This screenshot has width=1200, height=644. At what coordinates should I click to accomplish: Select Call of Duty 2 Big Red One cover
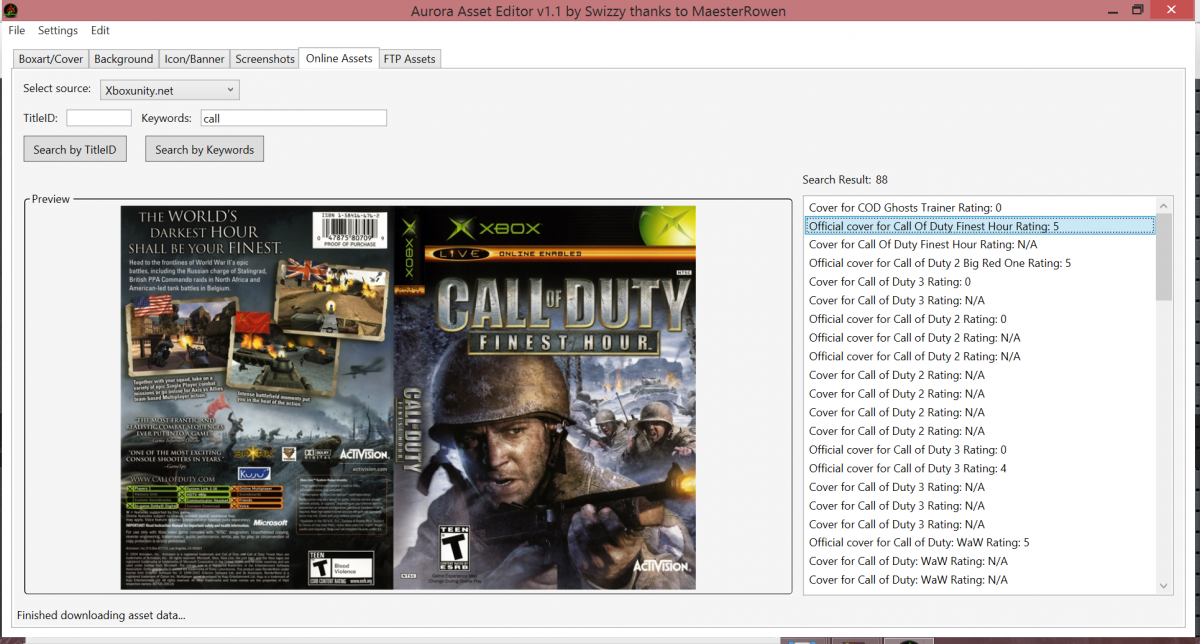pyautogui.click(x=980, y=264)
